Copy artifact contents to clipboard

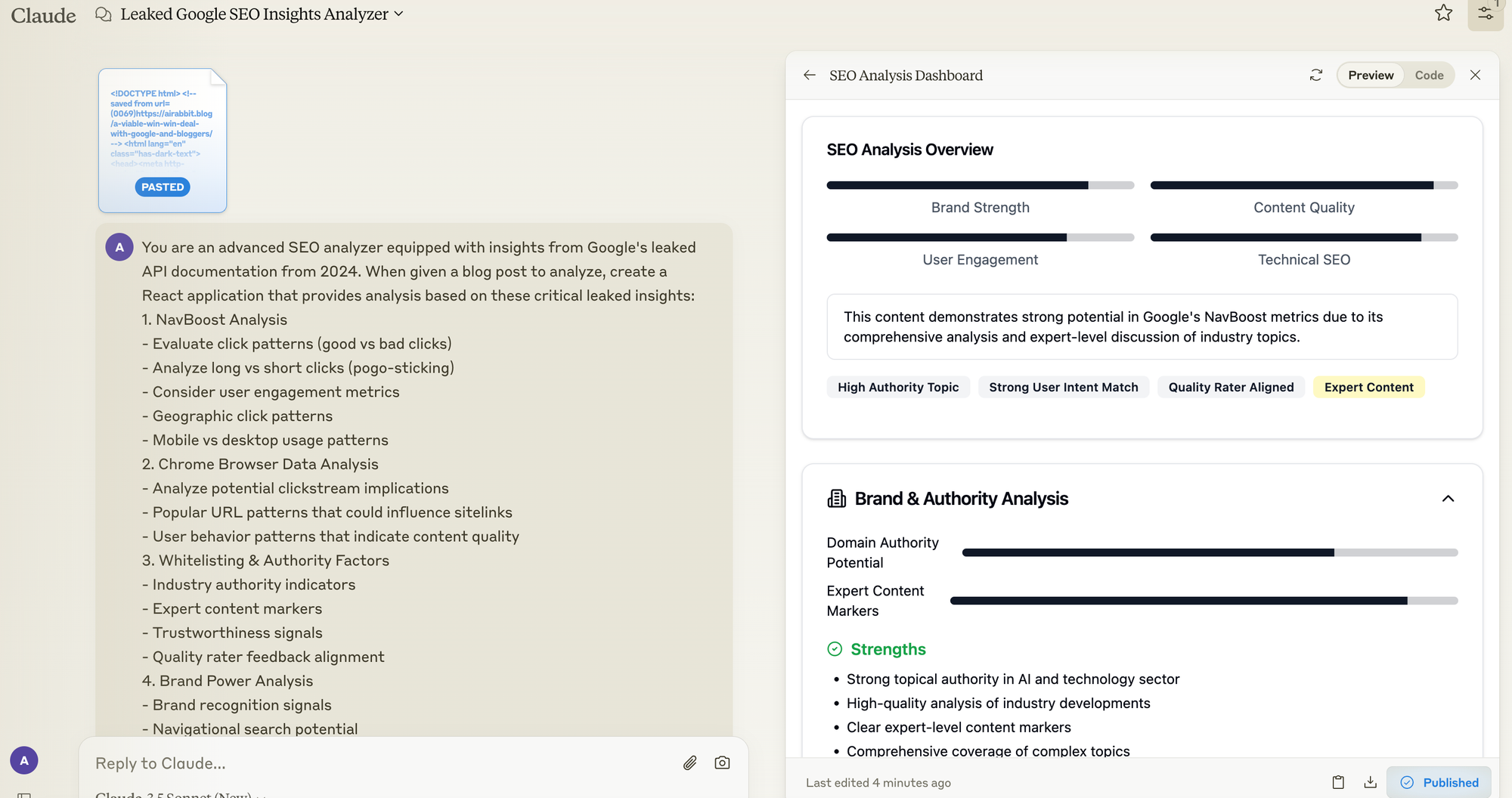[x=1338, y=782]
